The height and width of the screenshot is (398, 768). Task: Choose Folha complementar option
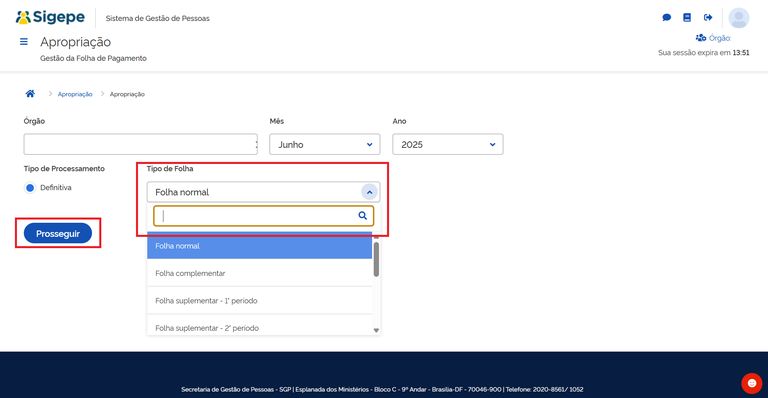coord(260,273)
